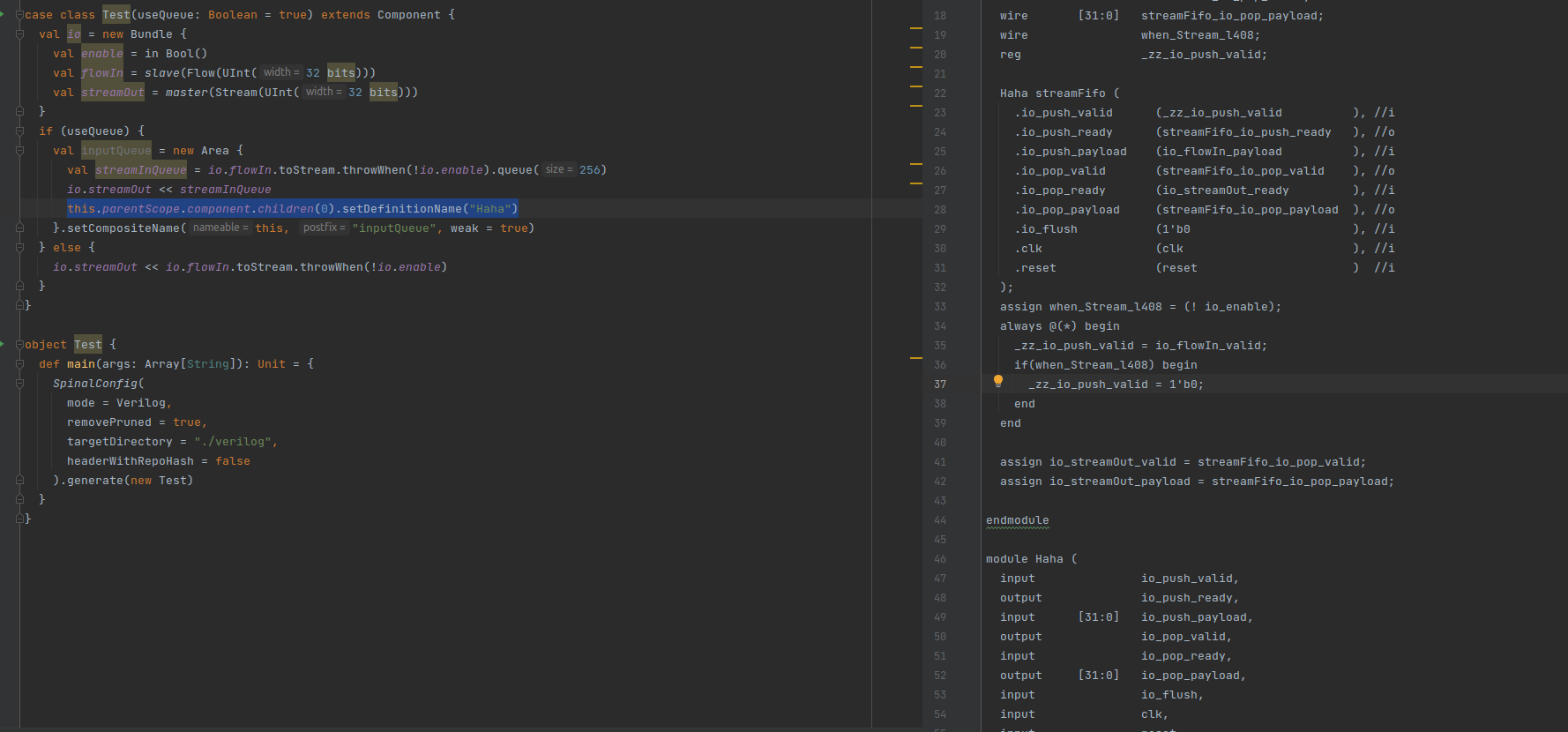The image size is (1568, 732).
Task: Fold the if (useQueue) block
Action: 19,131
